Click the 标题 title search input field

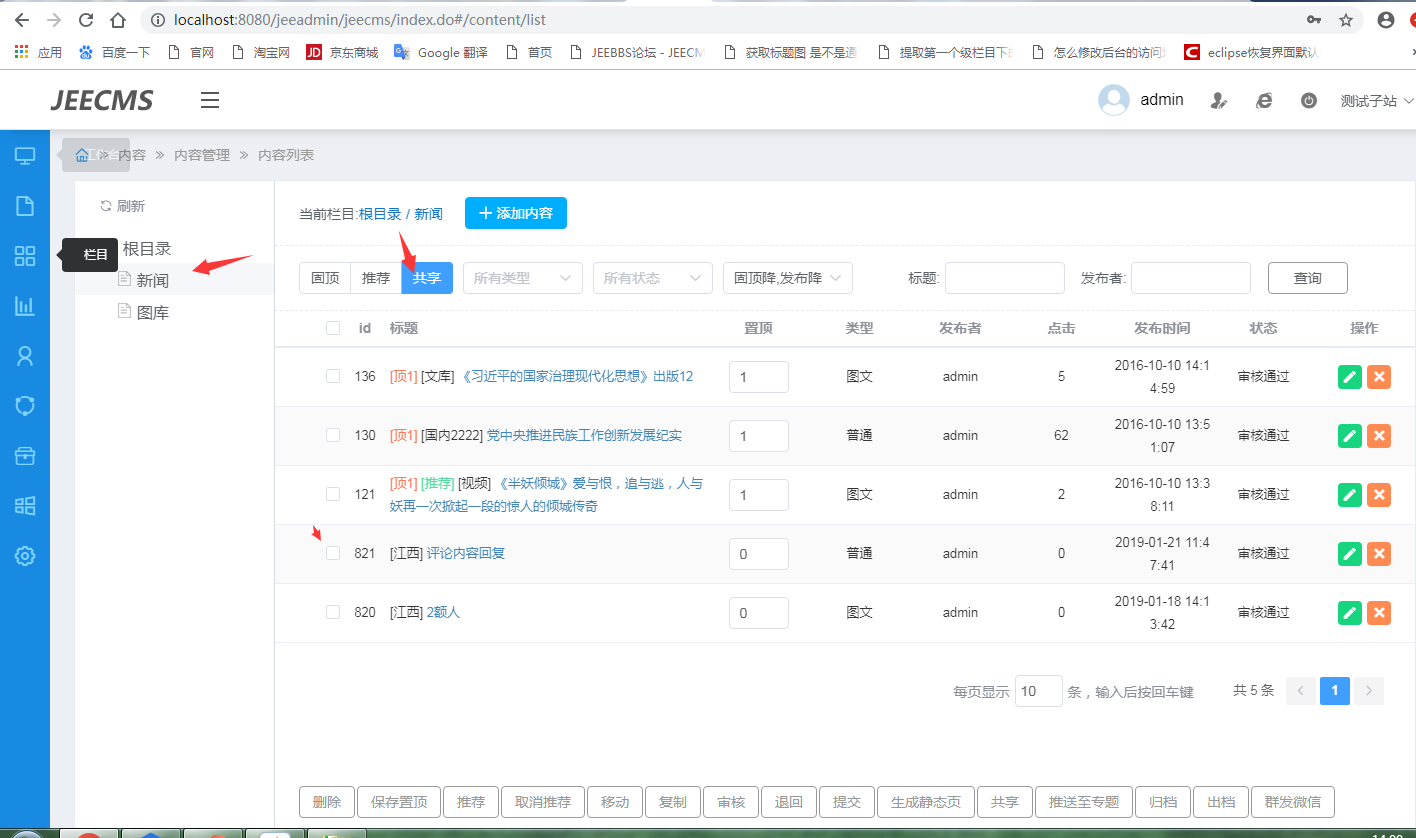pyautogui.click(x=1004, y=278)
